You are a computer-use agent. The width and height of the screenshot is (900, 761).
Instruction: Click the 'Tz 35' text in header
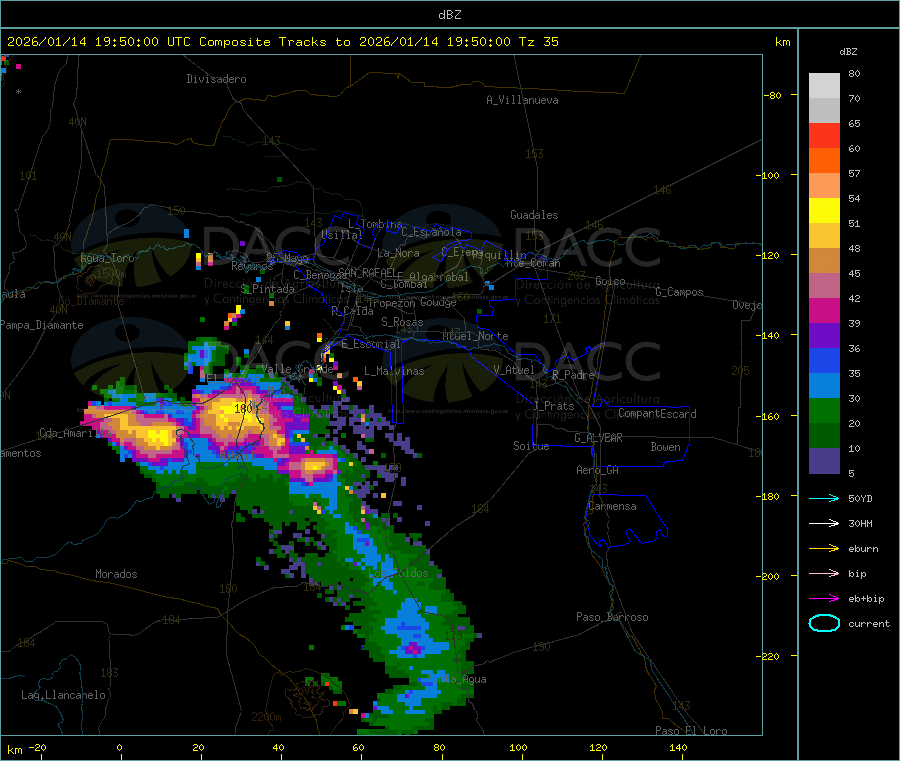538,42
